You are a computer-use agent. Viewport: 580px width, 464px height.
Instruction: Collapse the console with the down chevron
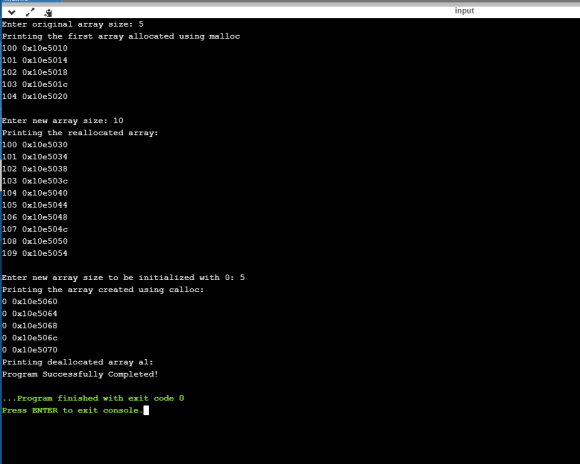point(11,13)
